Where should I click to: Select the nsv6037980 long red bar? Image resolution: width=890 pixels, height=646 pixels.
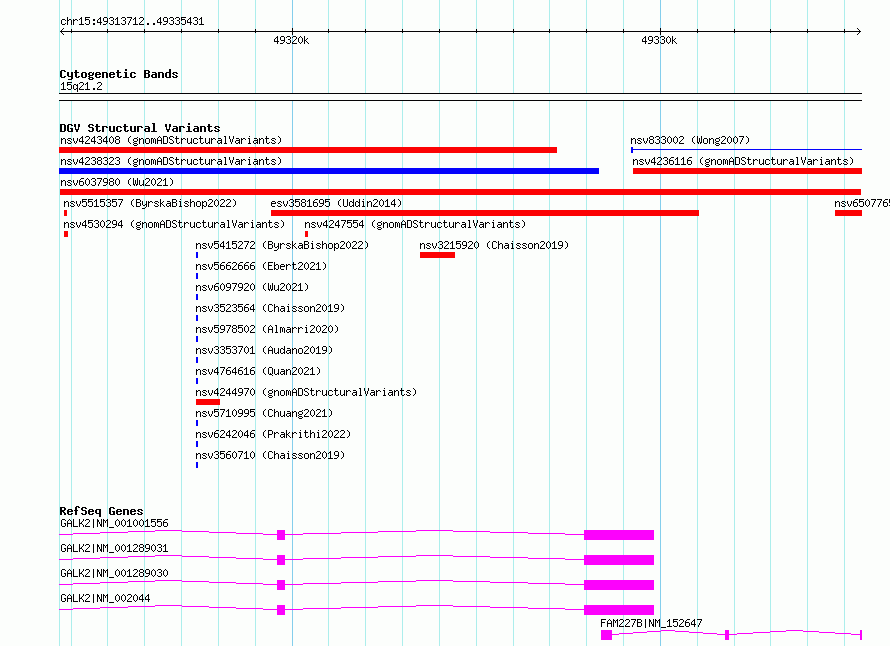(x=460, y=192)
